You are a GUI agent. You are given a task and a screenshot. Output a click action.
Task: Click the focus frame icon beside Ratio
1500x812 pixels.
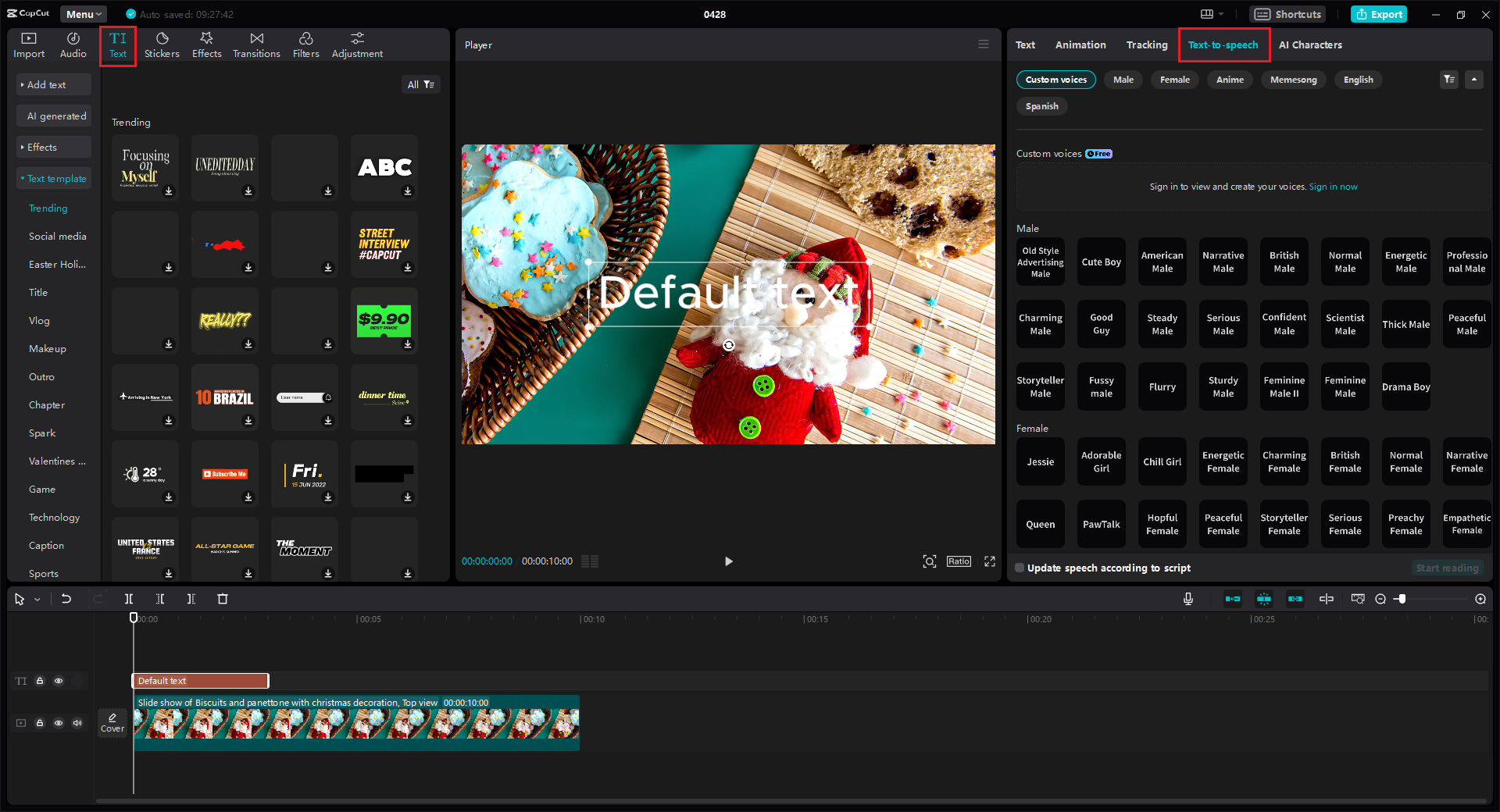(930, 561)
